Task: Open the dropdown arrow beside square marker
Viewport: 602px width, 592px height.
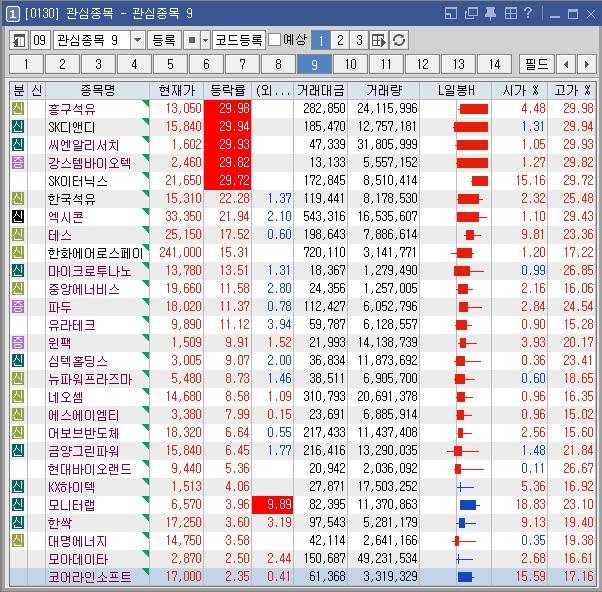Action: (x=205, y=40)
